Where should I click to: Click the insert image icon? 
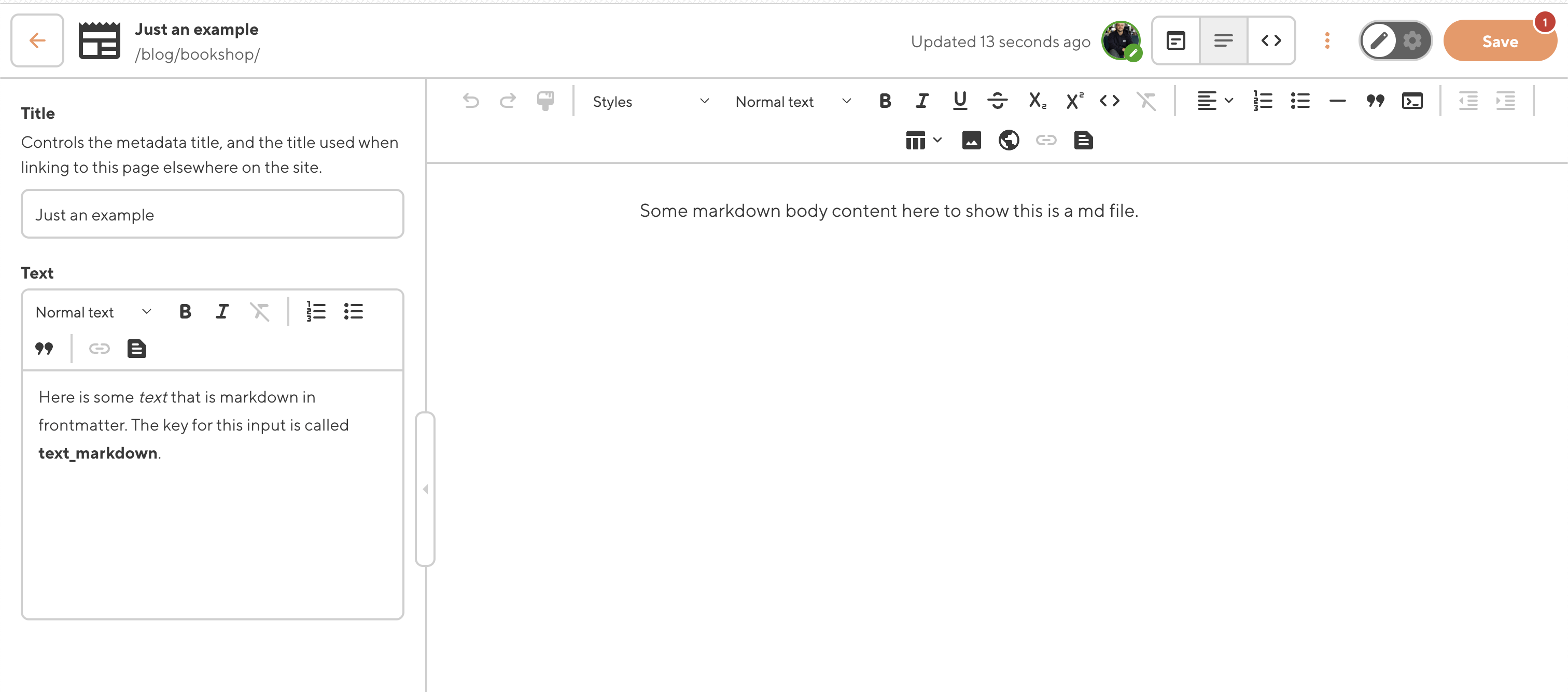click(x=971, y=141)
